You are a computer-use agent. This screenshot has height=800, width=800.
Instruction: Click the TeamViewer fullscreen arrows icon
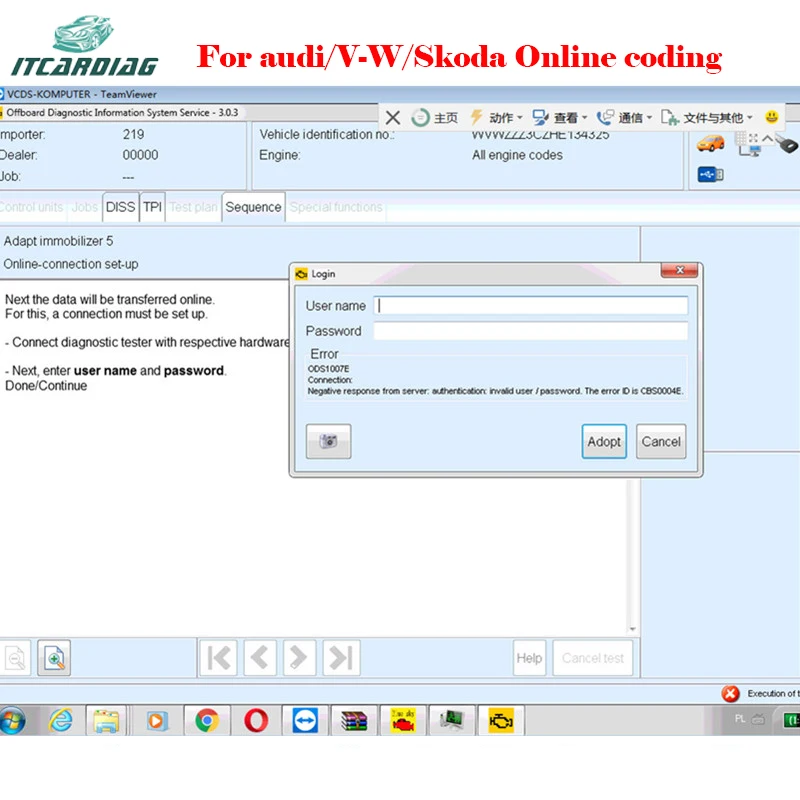[x=754, y=138]
